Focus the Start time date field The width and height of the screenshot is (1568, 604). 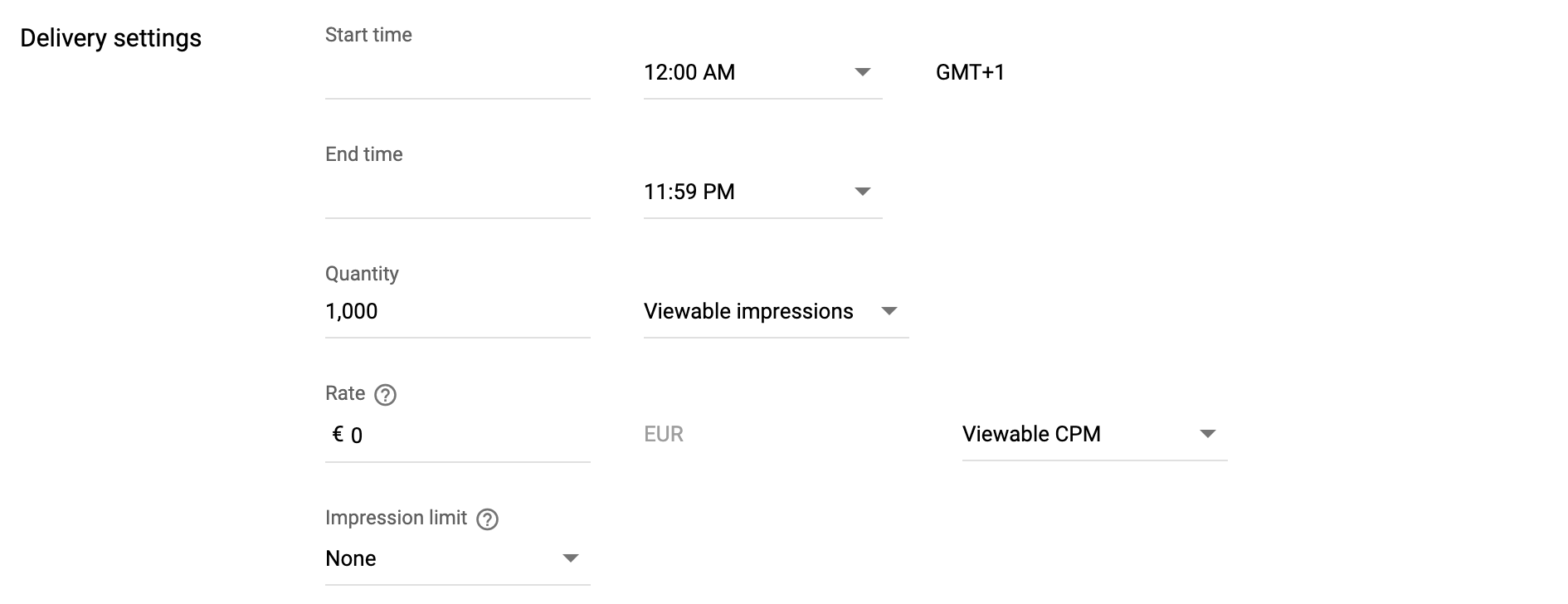457,75
